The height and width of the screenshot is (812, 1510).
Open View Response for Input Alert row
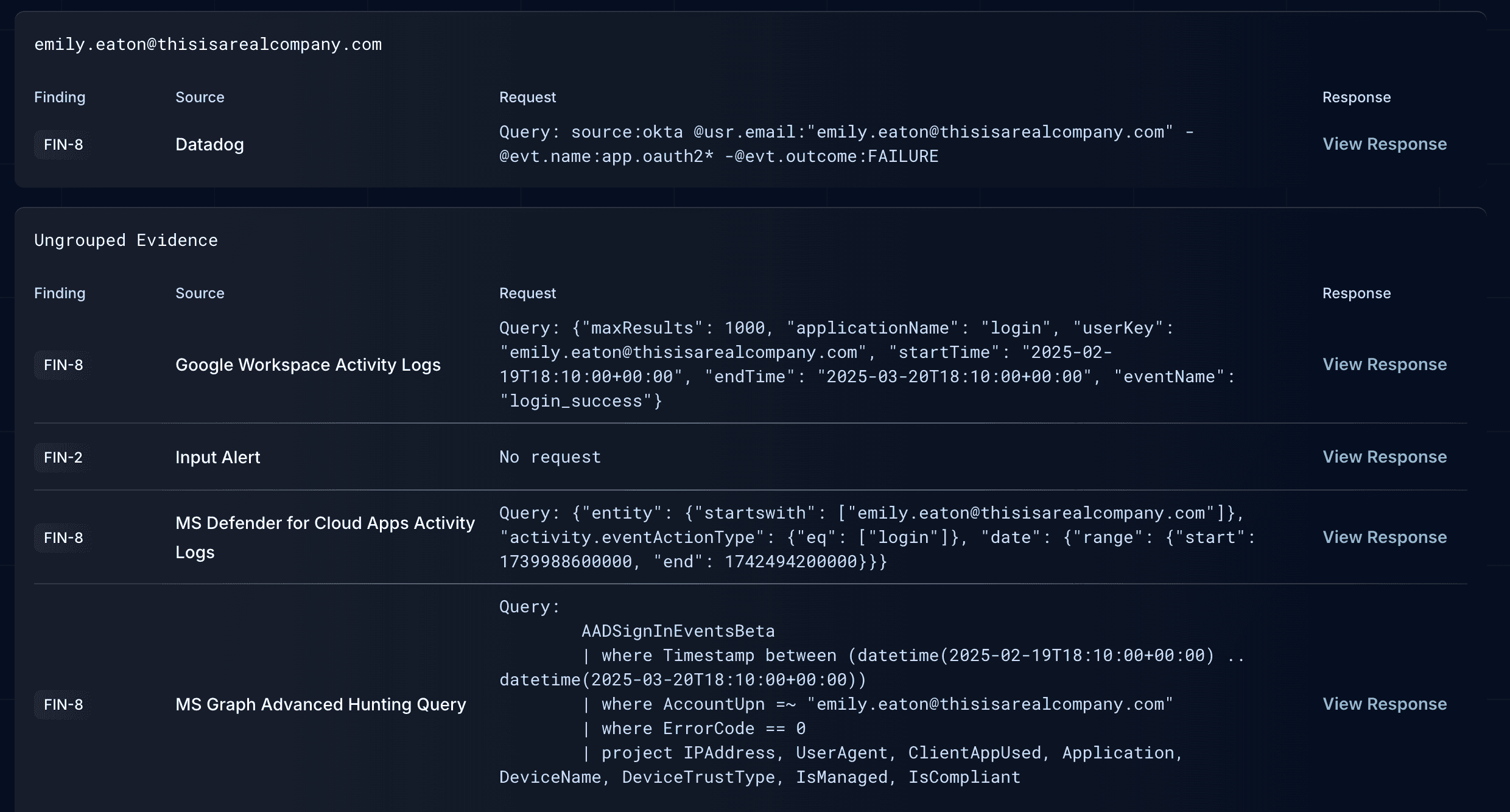[x=1385, y=457]
